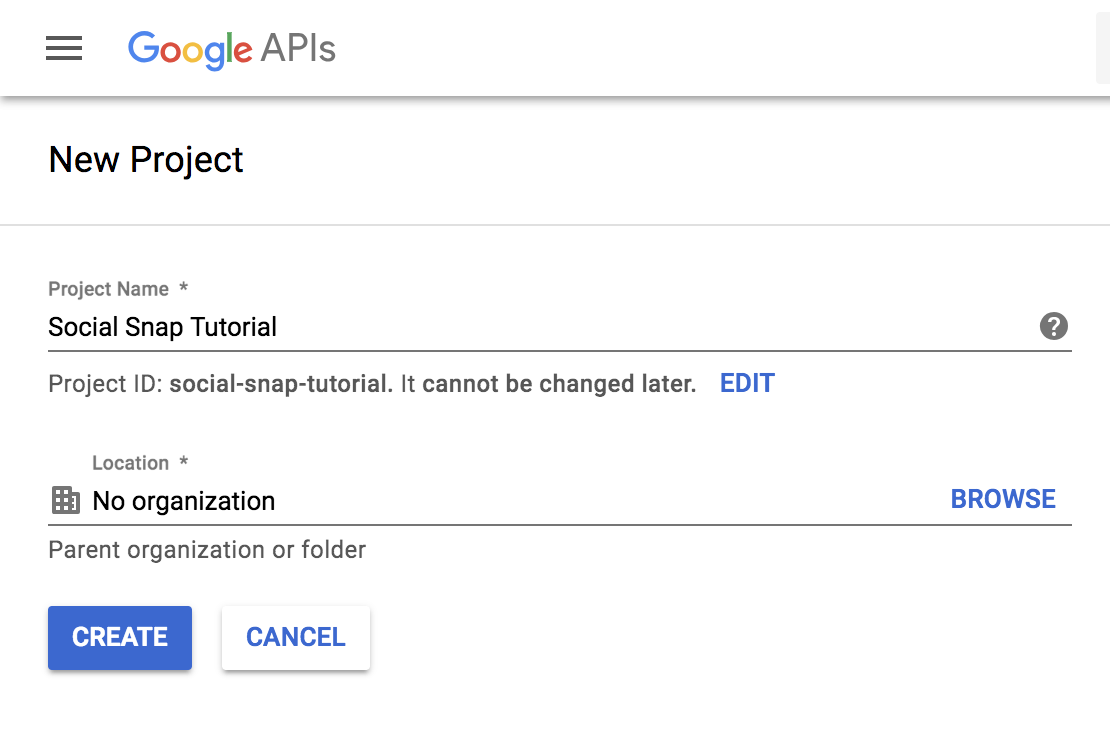Edit the project ID social-snap-tutorial
The image size is (1110, 730).
point(747,383)
